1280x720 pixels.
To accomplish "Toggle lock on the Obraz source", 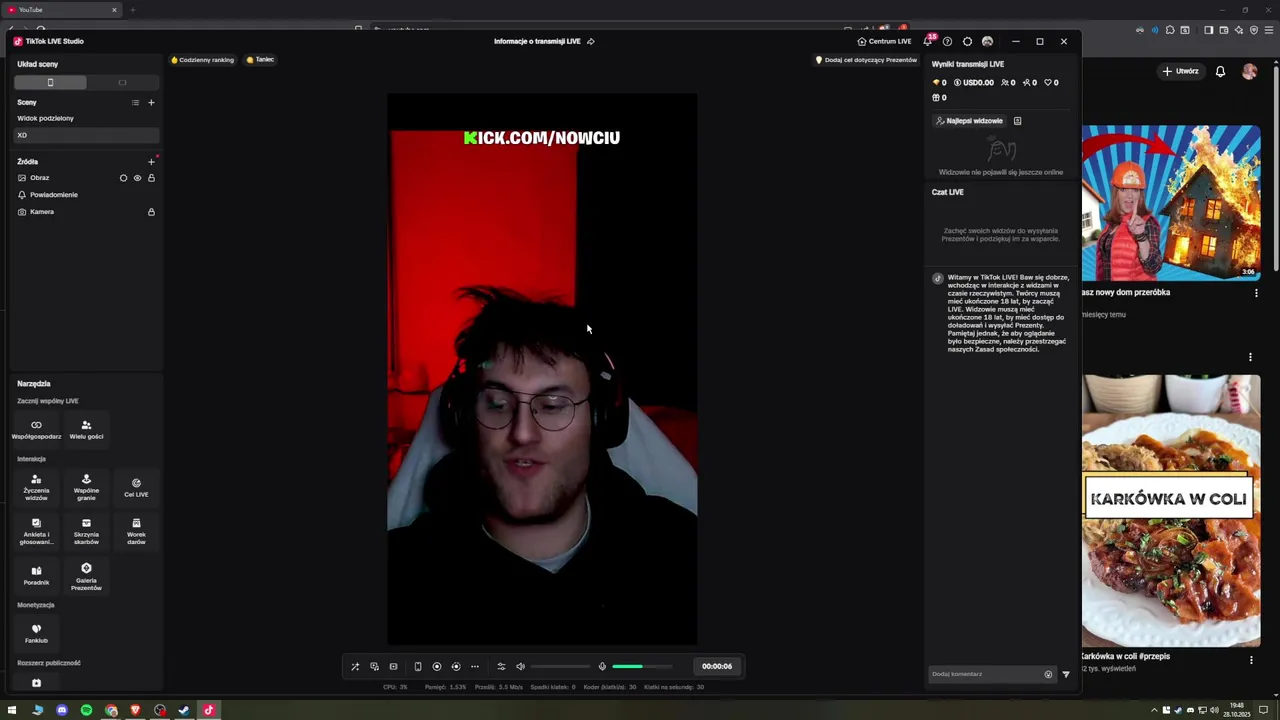I will [x=152, y=178].
